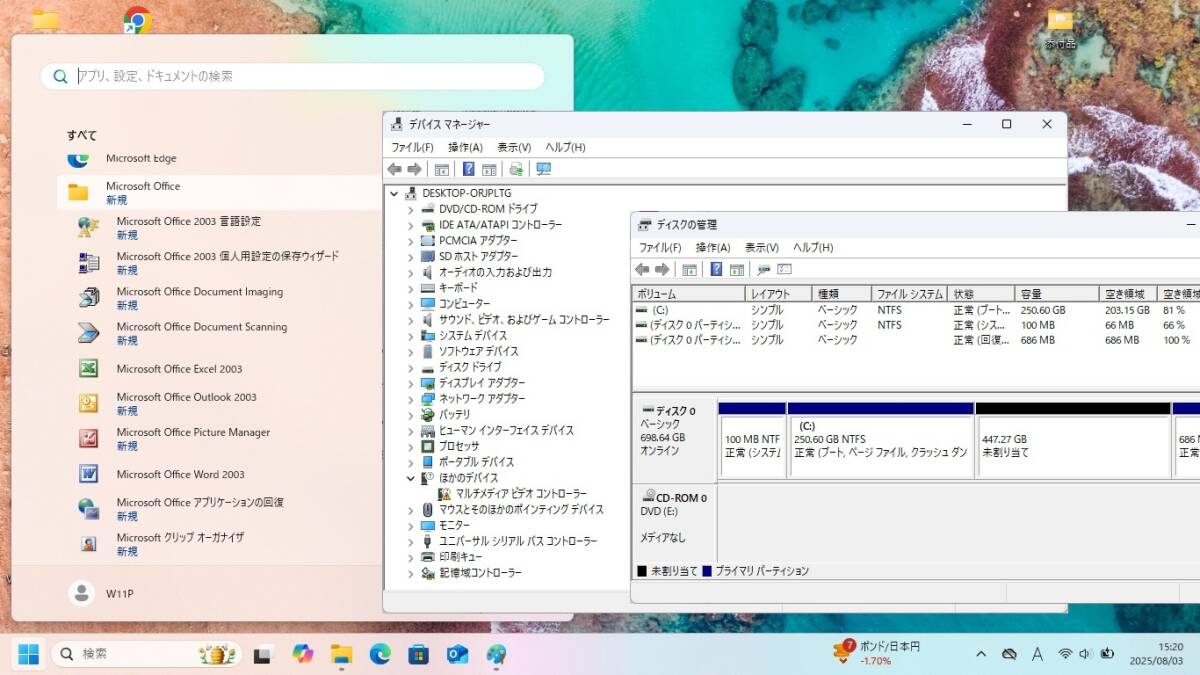1200x675 pixels.
Task: Select the (C:) 250.60 GB NTFS partition block
Action: [x=881, y=440]
